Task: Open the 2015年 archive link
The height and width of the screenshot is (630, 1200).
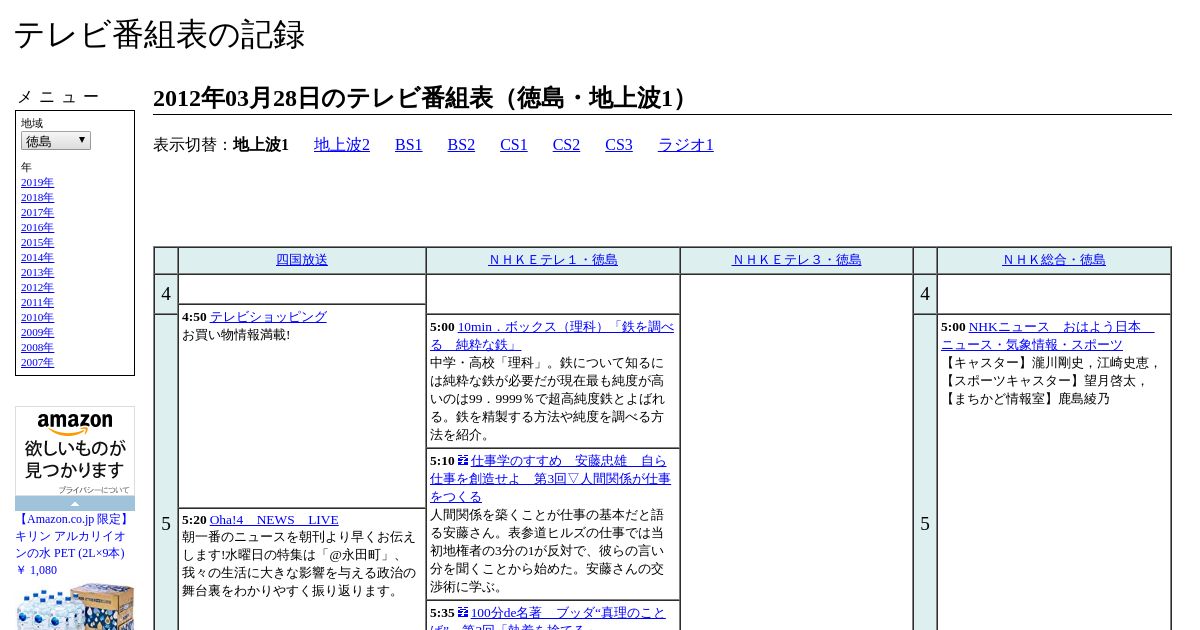Action: [x=37, y=243]
